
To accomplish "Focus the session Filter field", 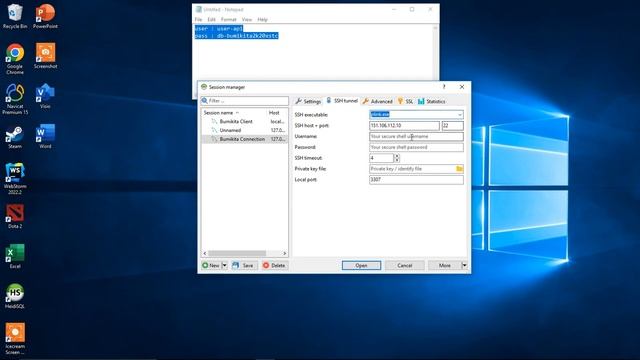I will (244, 101).
